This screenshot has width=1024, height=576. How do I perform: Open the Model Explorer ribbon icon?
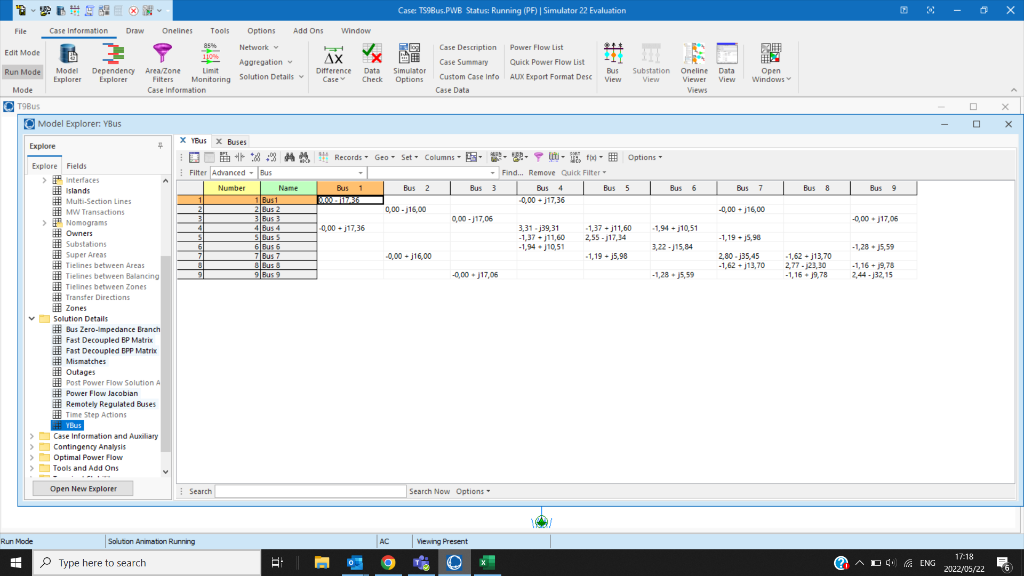pyautogui.click(x=67, y=63)
